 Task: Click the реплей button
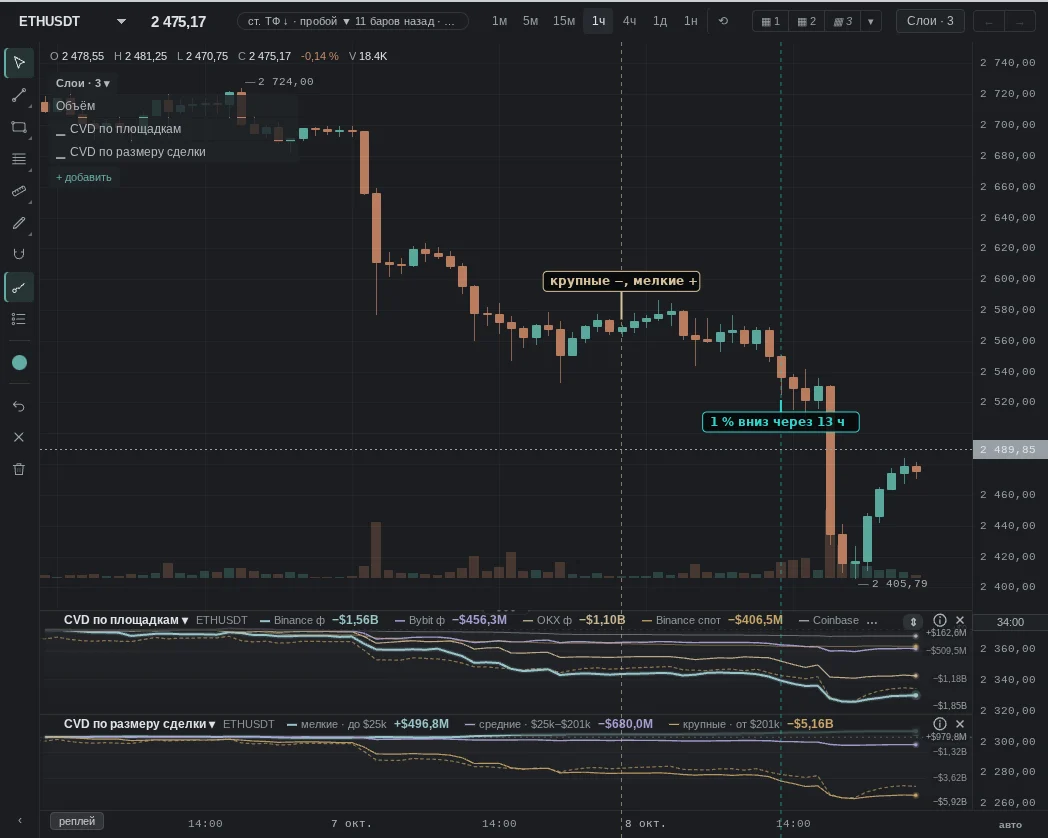pos(77,821)
